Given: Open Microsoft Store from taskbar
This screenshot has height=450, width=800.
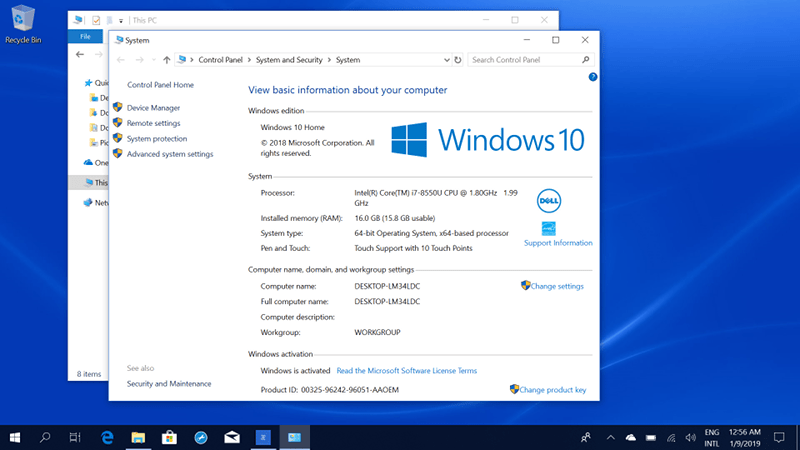Looking at the screenshot, I should click(x=169, y=437).
